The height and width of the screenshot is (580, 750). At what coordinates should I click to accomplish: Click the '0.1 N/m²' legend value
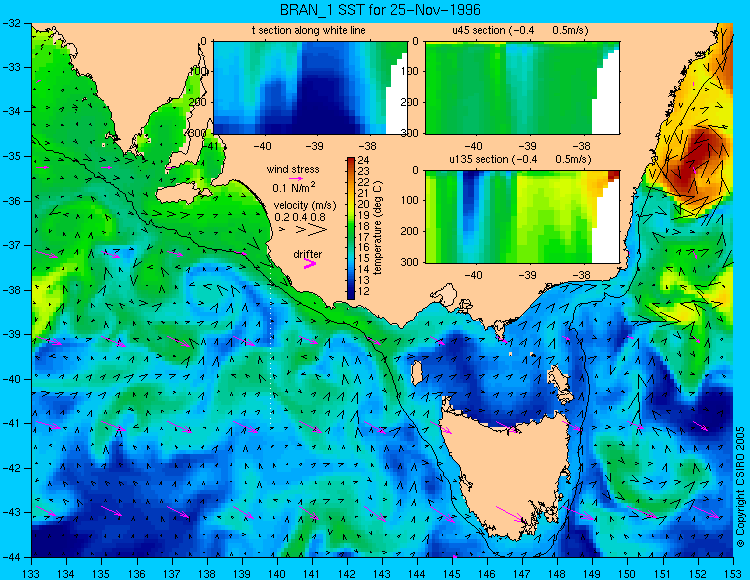(x=294, y=187)
